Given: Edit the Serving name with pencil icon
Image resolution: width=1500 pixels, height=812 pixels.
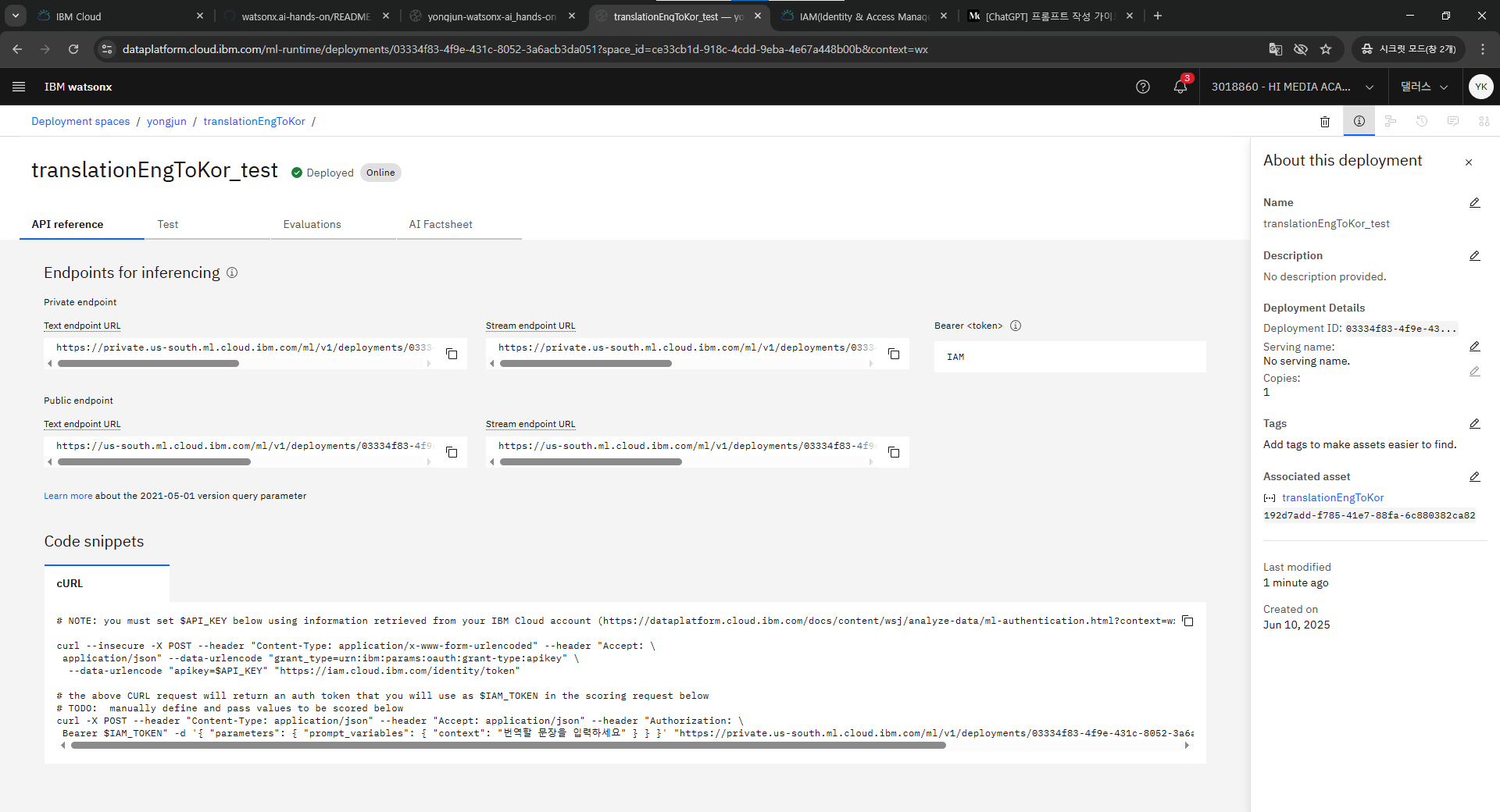Looking at the screenshot, I should pyautogui.click(x=1475, y=346).
